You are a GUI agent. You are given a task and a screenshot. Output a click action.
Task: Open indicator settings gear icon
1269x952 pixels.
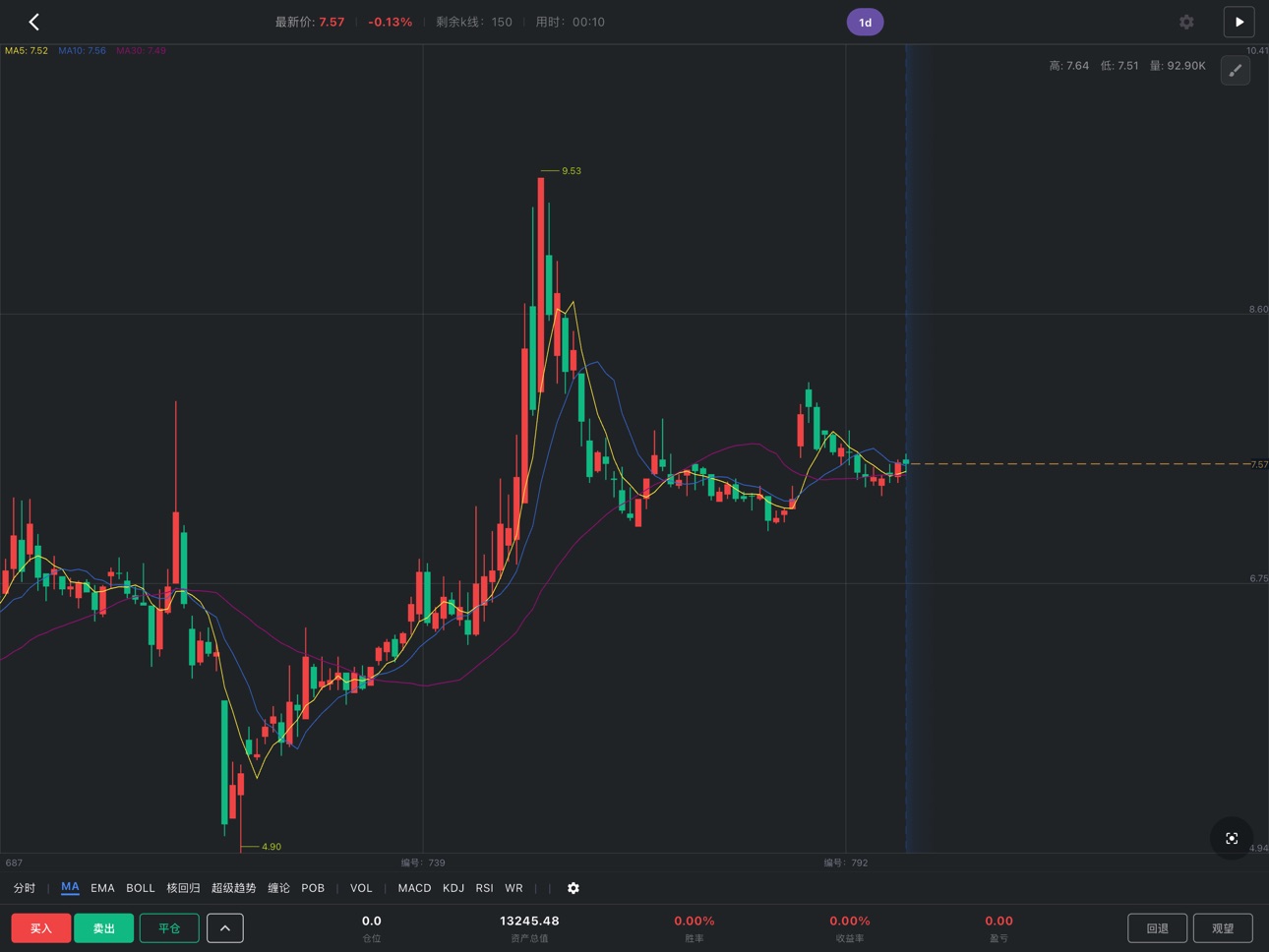[x=574, y=888]
